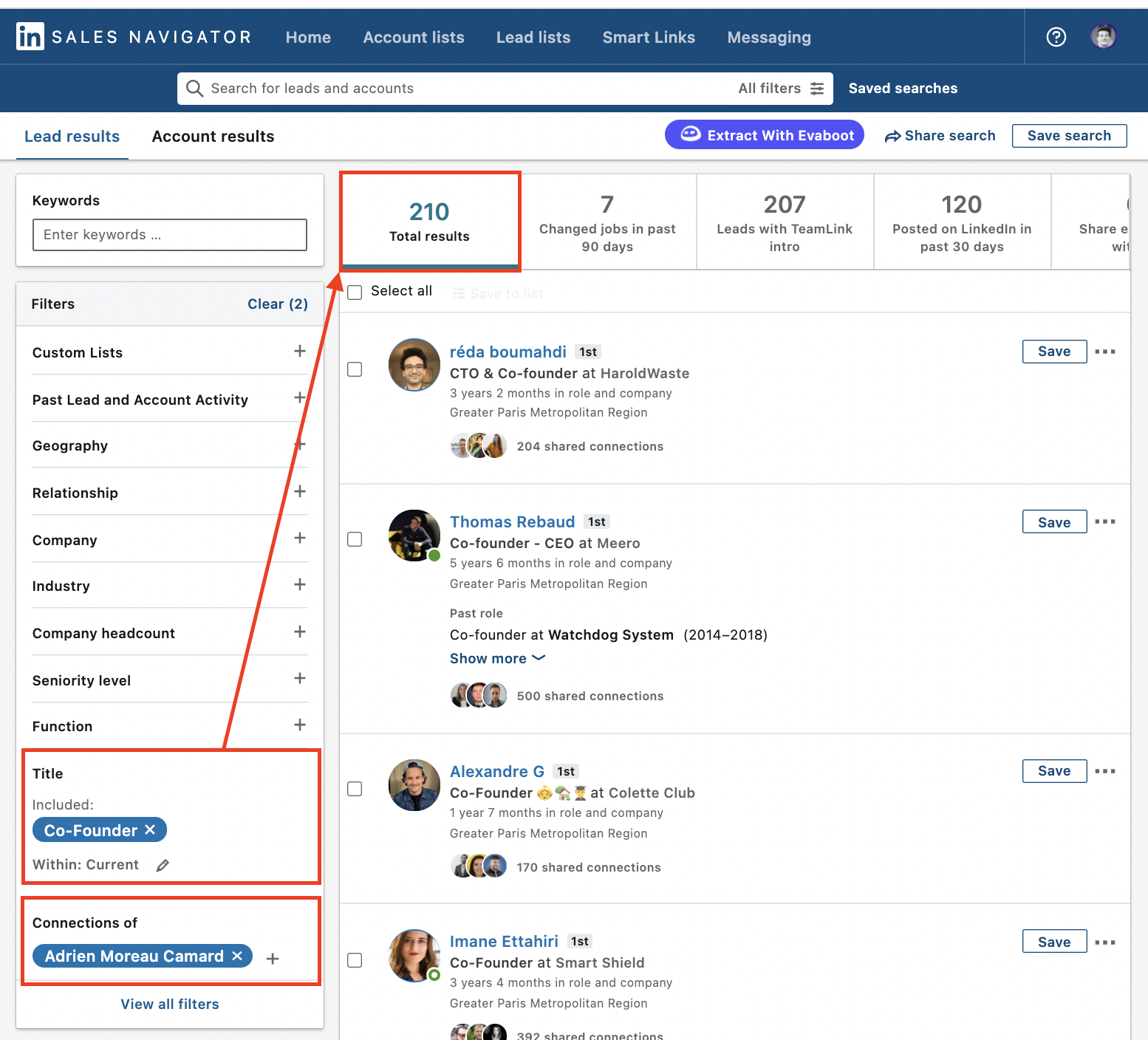Image resolution: width=1148 pixels, height=1040 pixels.
Task: Select Alexandre G's checkbox
Action: [x=355, y=789]
